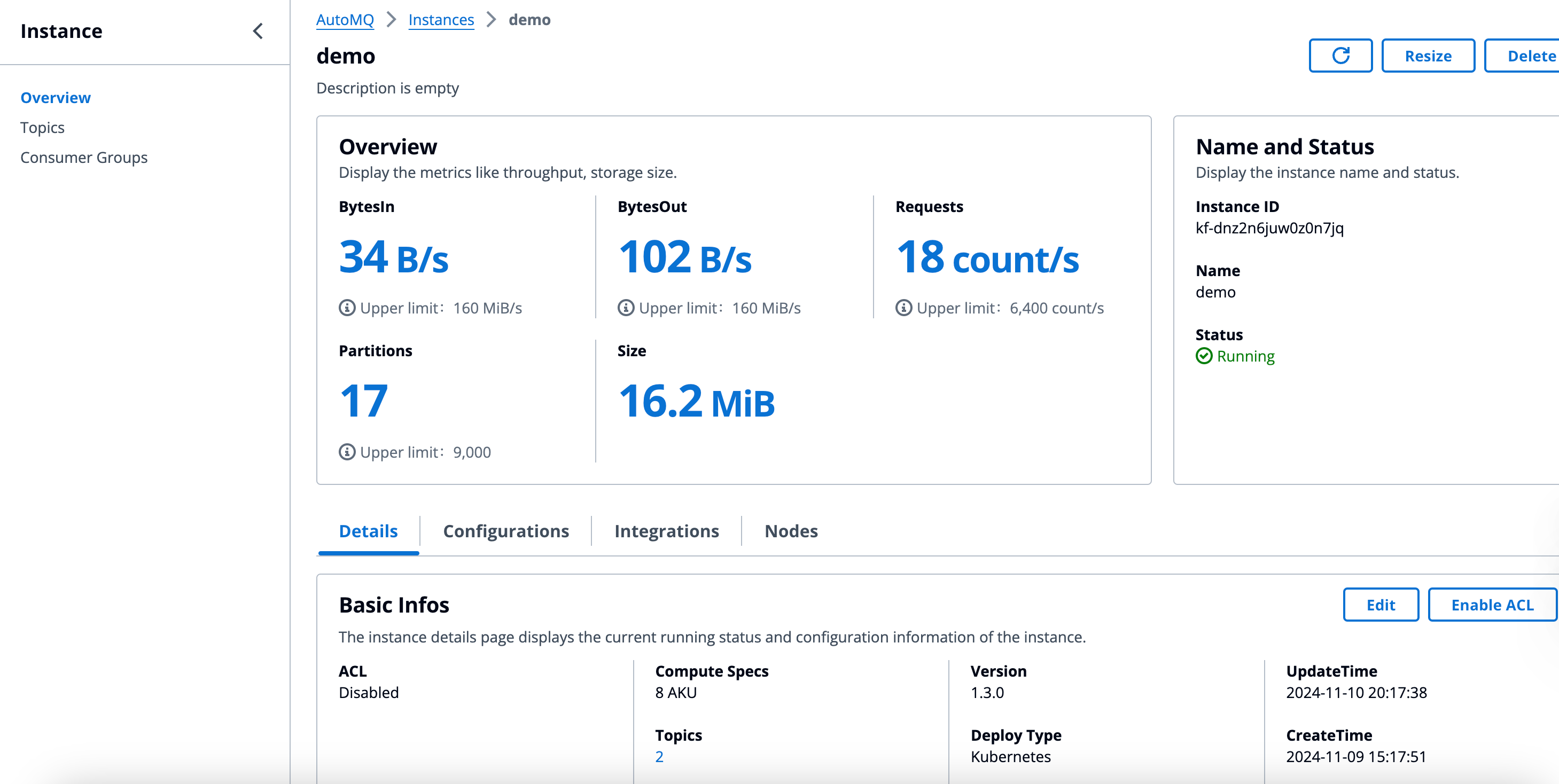Open the Topics count link showing 2
Screen dimensions: 1559x784
tap(659, 757)
